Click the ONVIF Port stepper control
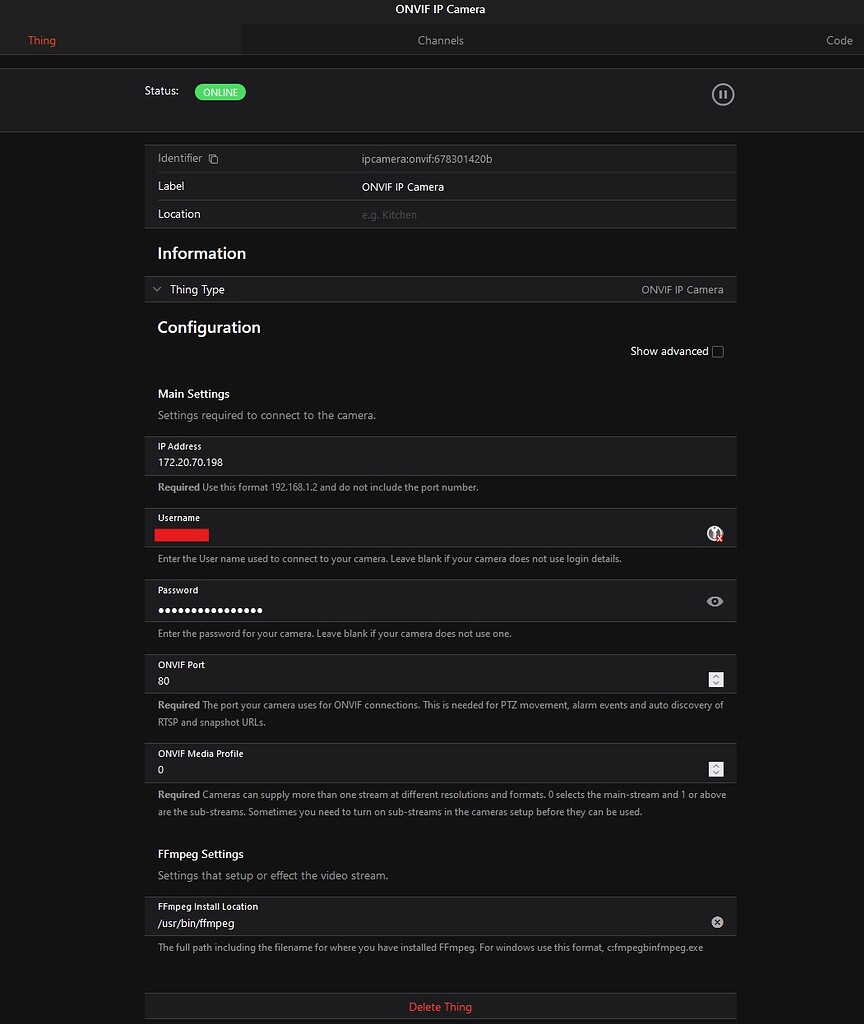 716,679
